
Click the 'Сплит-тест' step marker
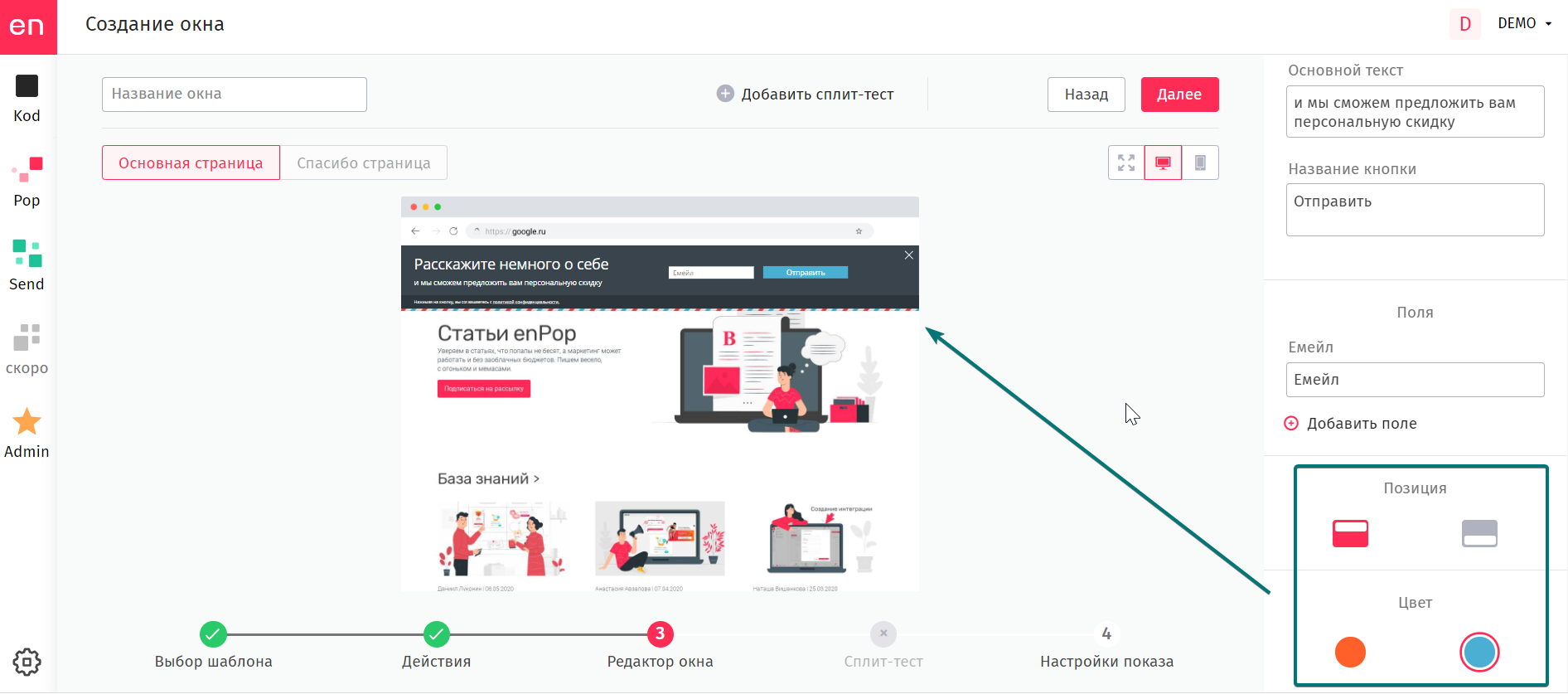pos(883,634)
